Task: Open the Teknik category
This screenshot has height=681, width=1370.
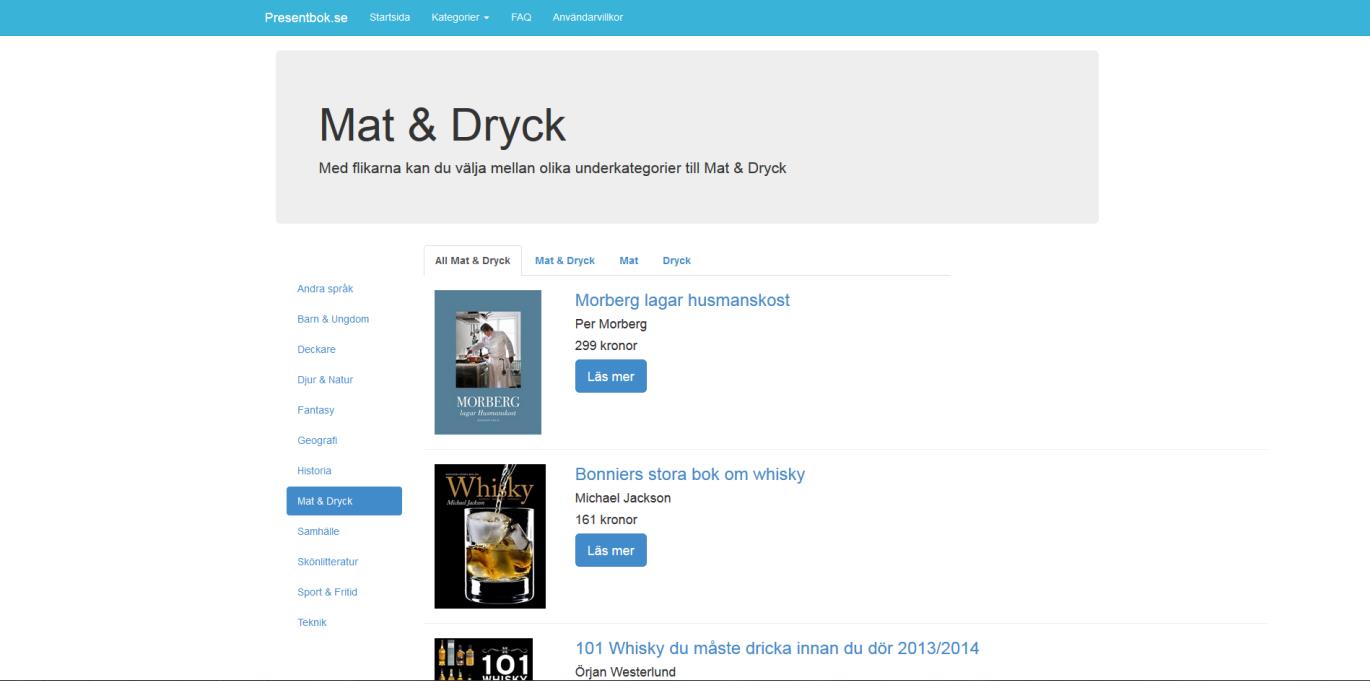Action: (x=312, y=622)
